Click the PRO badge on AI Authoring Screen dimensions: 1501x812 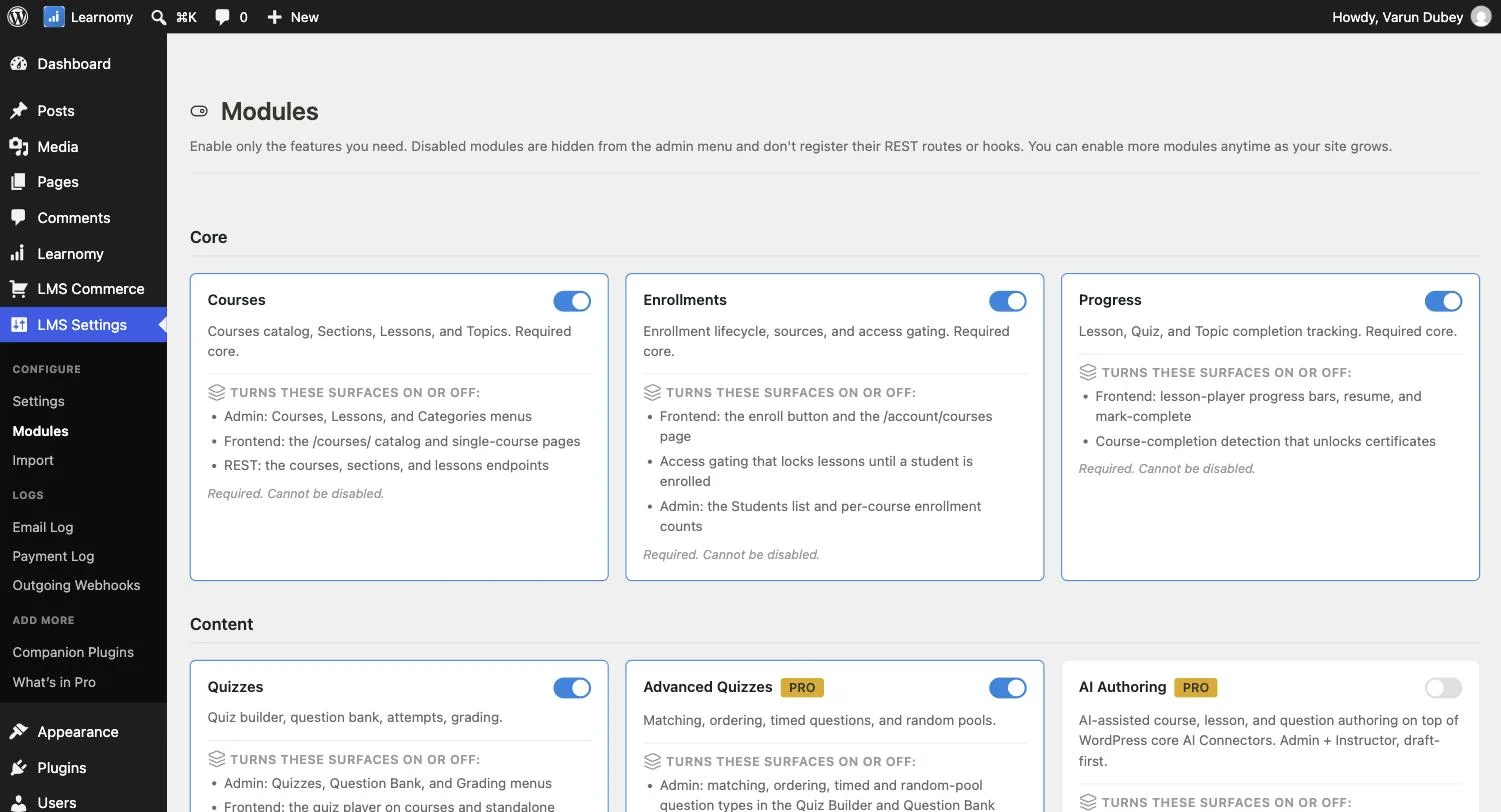pos(1196,688)
